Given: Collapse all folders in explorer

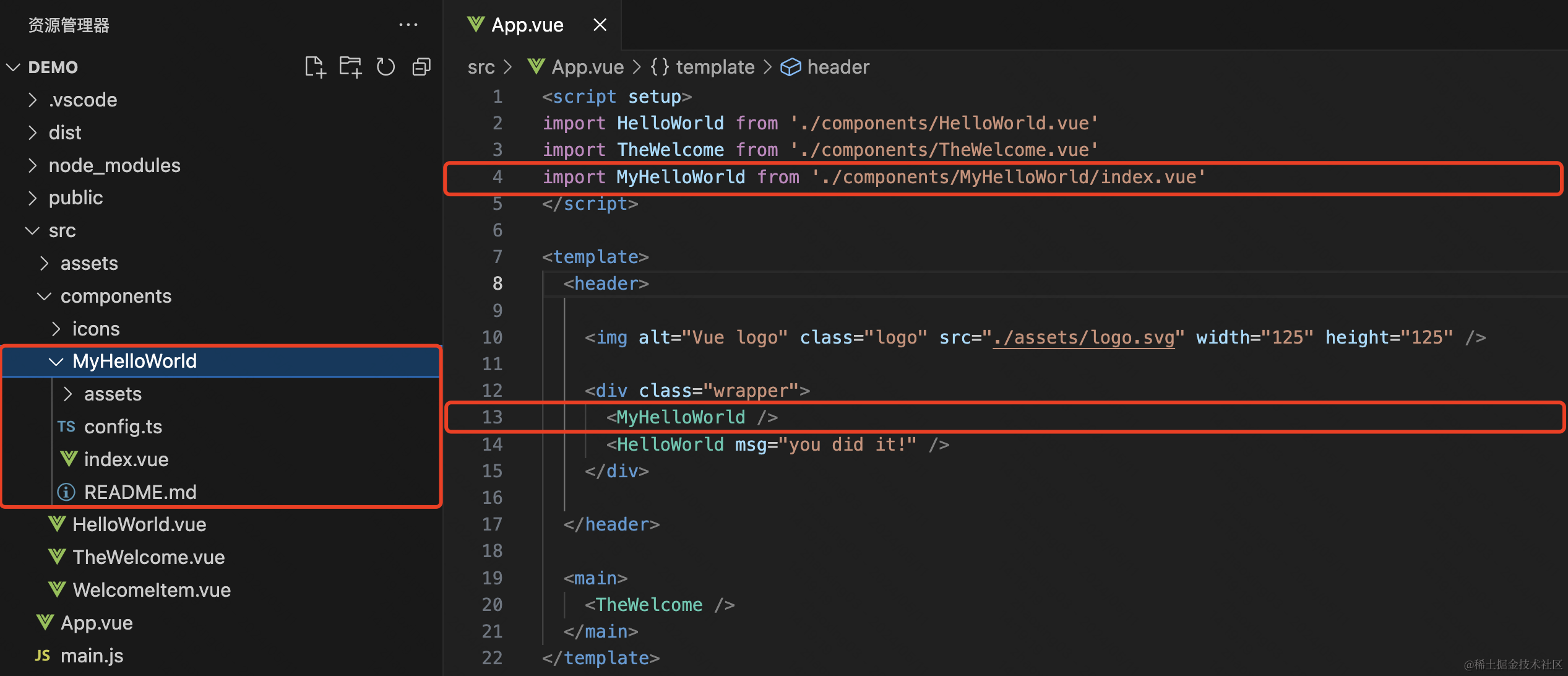Looking at the screenshot, I should pos(421,67).
